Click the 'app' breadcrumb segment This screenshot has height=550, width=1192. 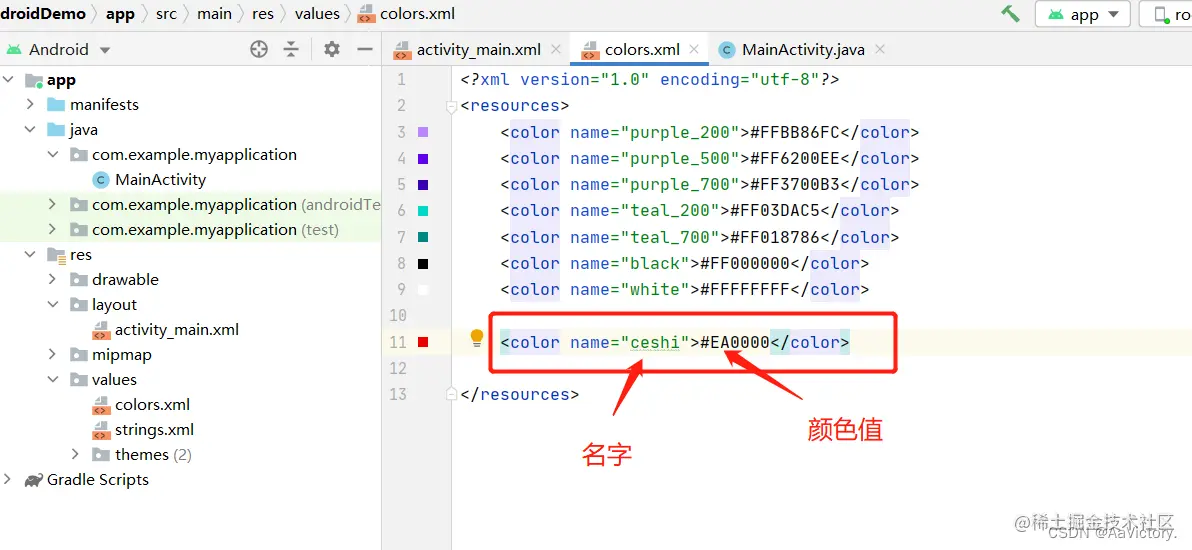coord(120,14)
